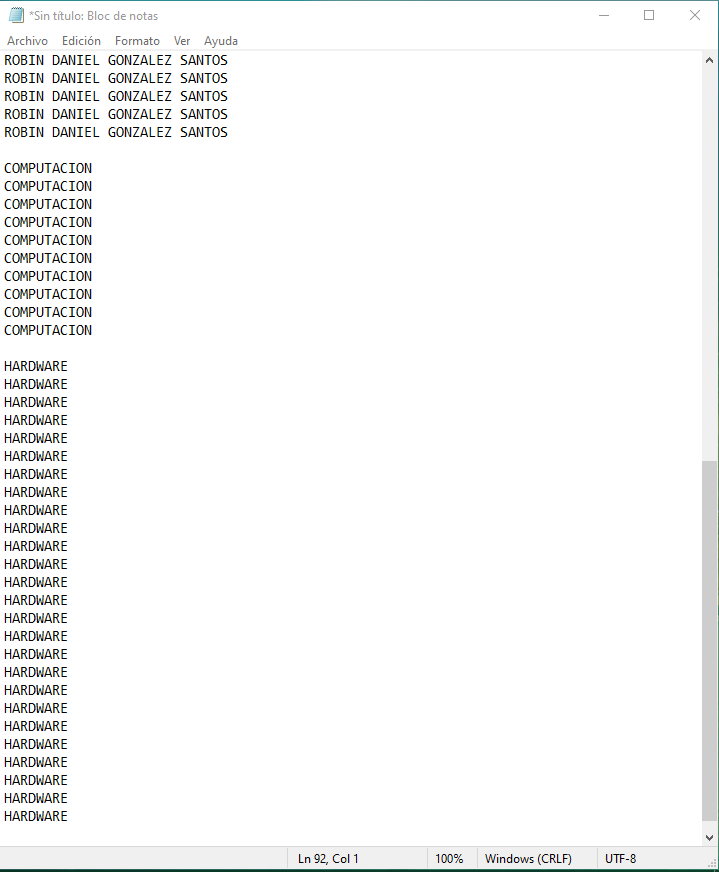
Task: Close the Bloc de notas window
Action: coord(695,16)
